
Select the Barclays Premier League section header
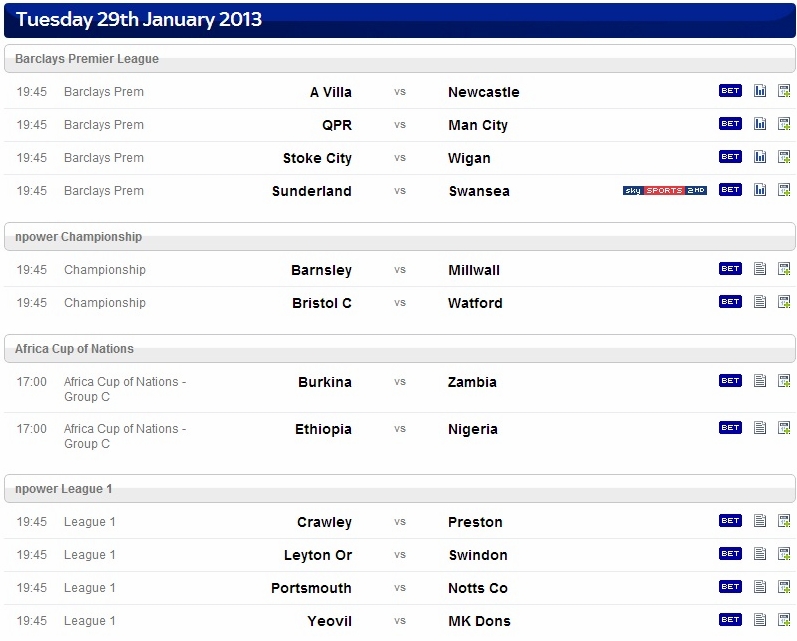(400, 58)
